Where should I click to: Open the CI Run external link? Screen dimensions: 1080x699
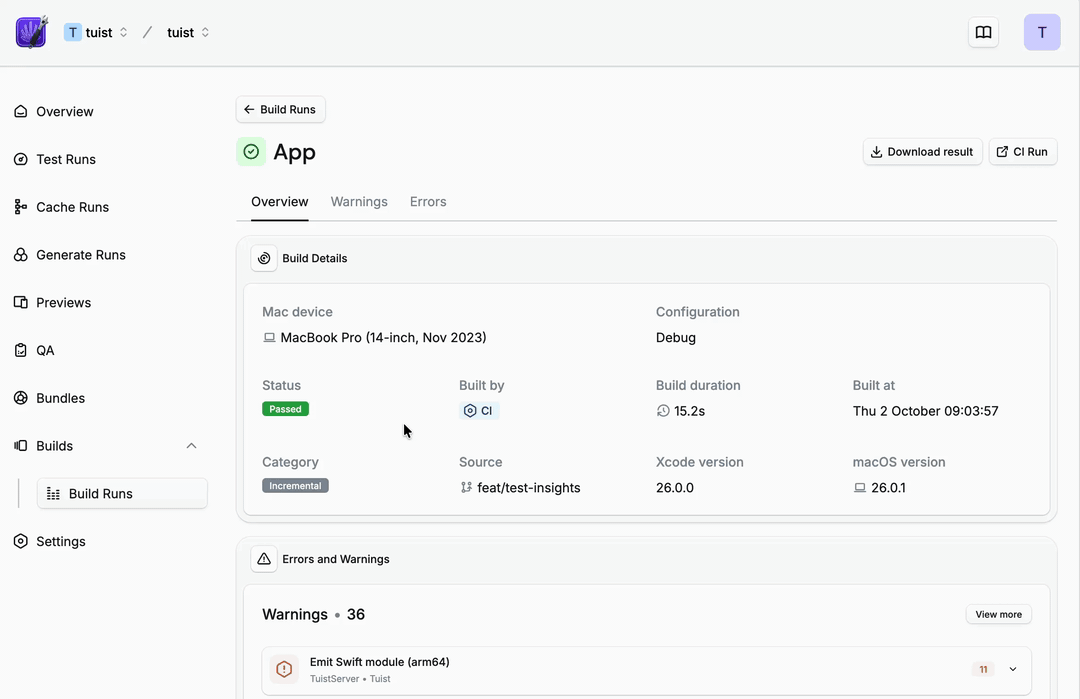[x=1022, y=152]
